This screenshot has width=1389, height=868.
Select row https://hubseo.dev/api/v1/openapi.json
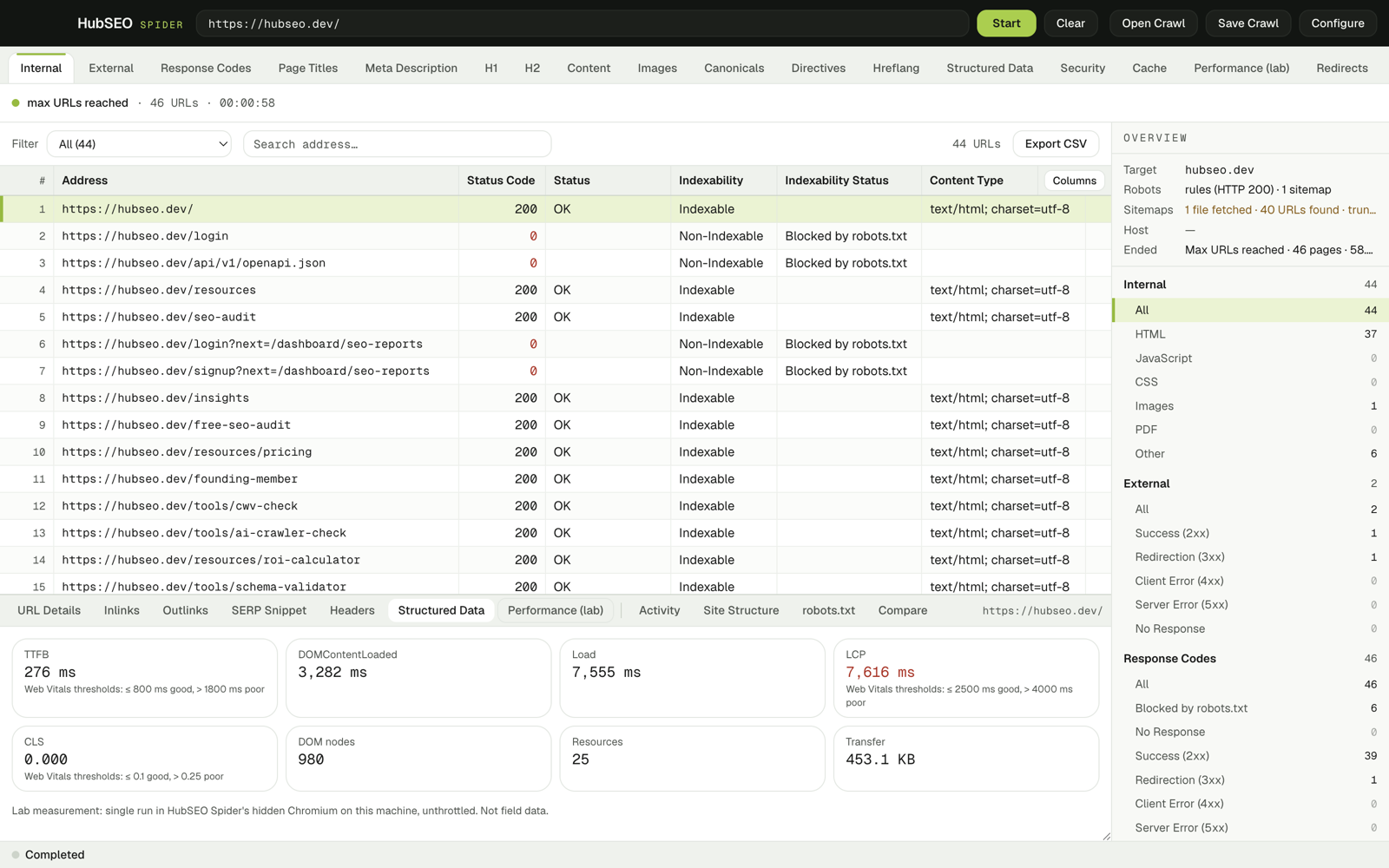(x=556, y=263)
